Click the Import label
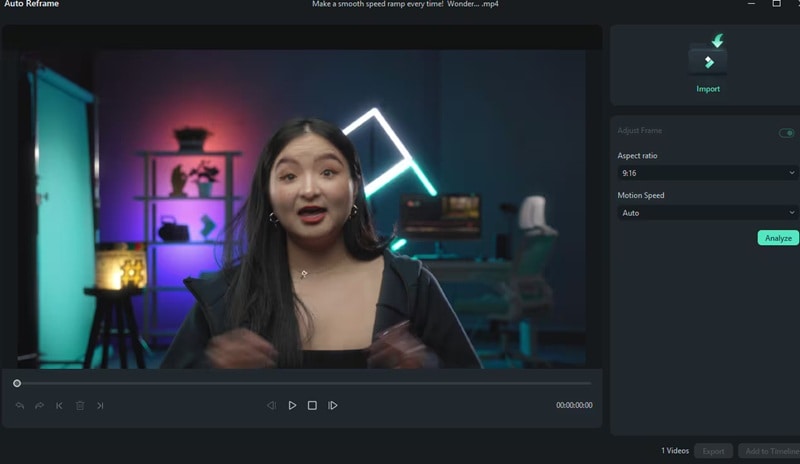Image resolution: width=800 pixels, height=464 pixels. pyautogui.click(x=708, y=89)
